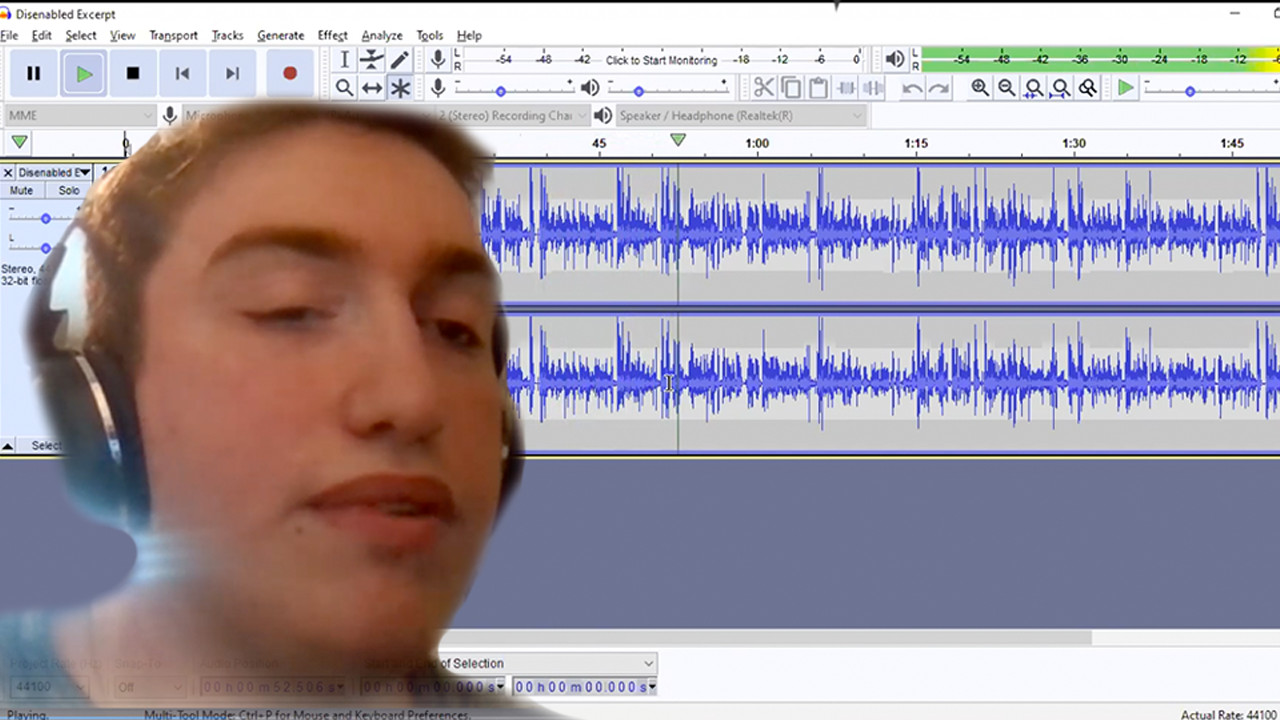Select the Draw (pencil) tool
Image resolution: width=1280 pixels, height=720 pixels.
tap(400, 60)
